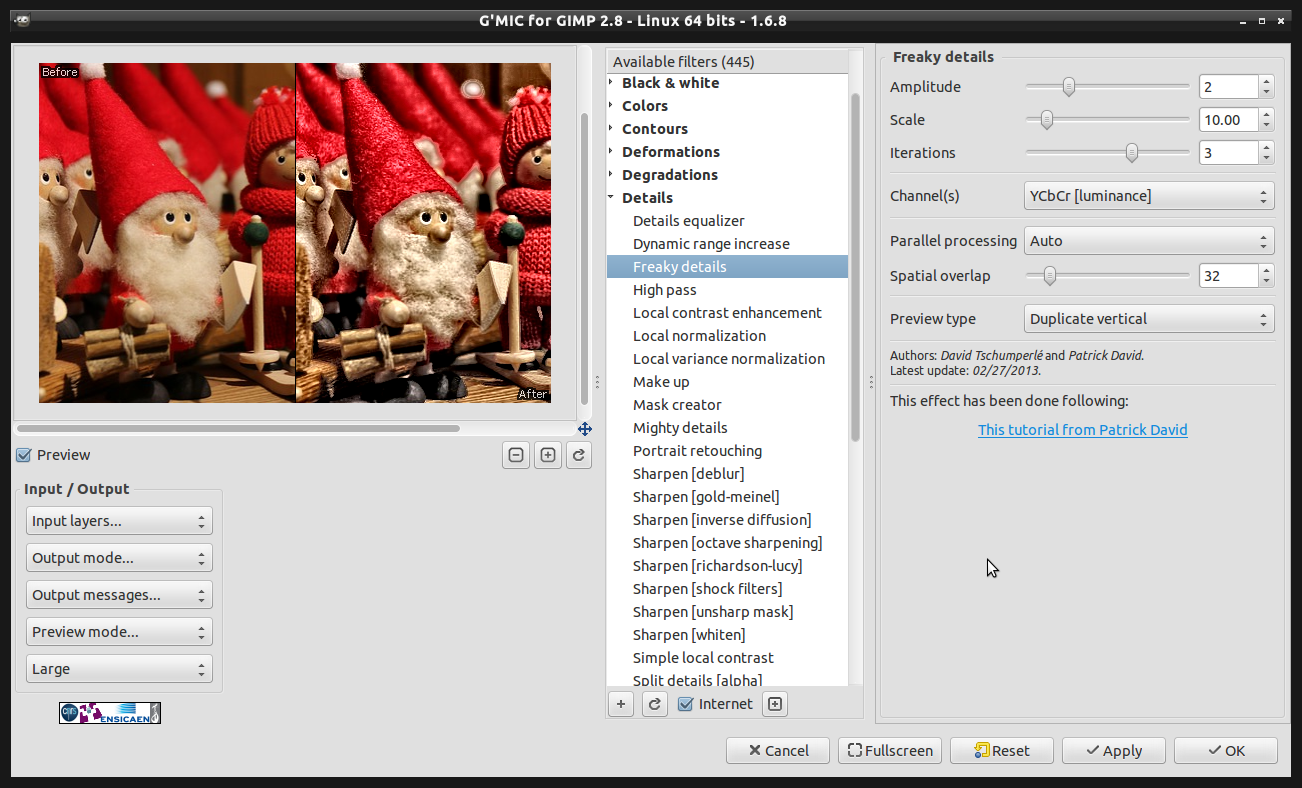
Task: Confirm with the OK button
Action: pos(1226,751)
